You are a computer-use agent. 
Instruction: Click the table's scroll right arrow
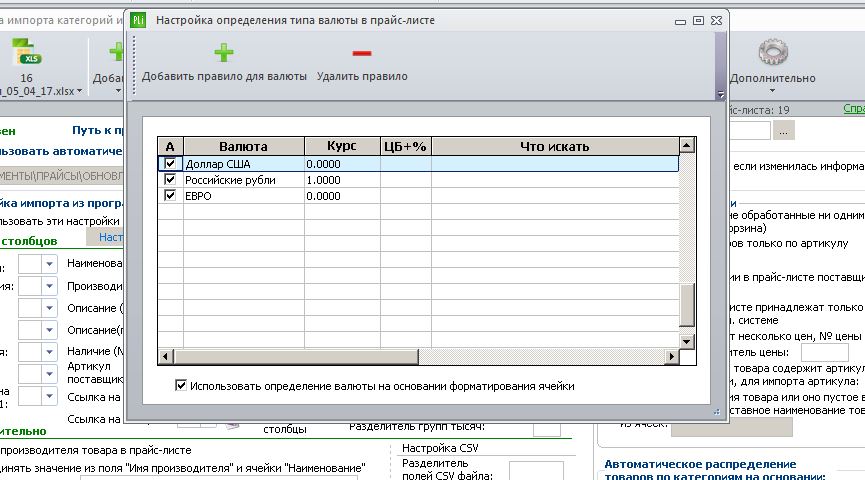[x=672, y=356]
